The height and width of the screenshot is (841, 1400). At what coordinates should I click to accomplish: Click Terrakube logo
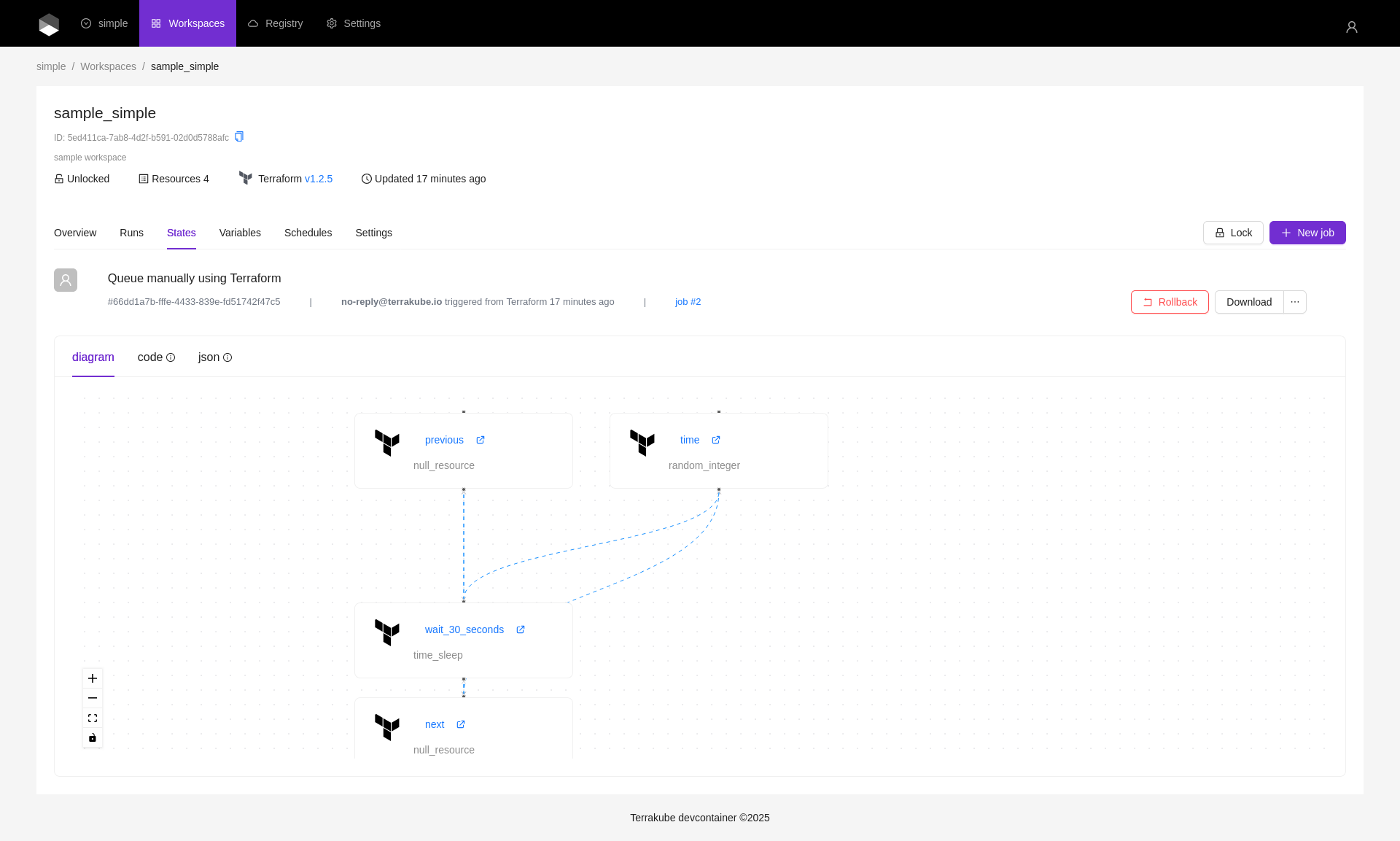pos(49,24)
